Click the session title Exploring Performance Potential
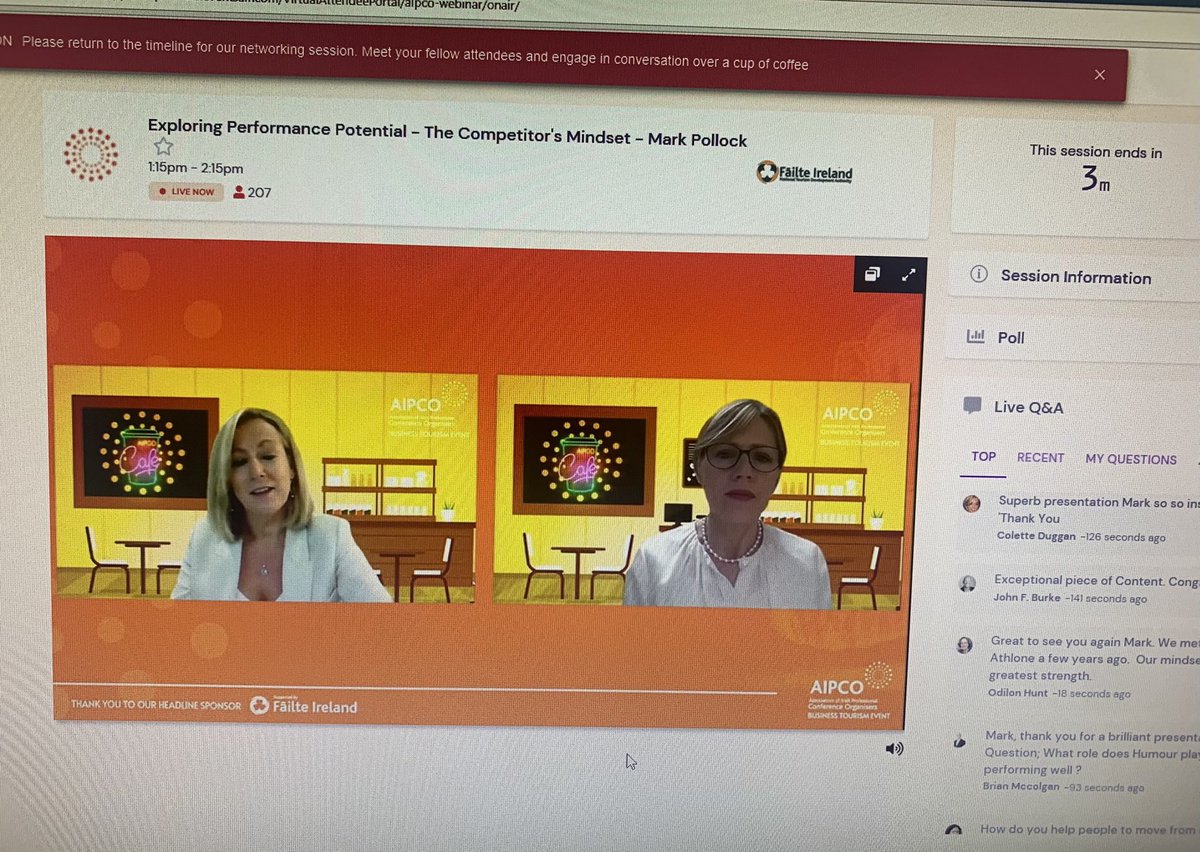Viewport: 1200px width, 852px height. [x=447, y=135]
